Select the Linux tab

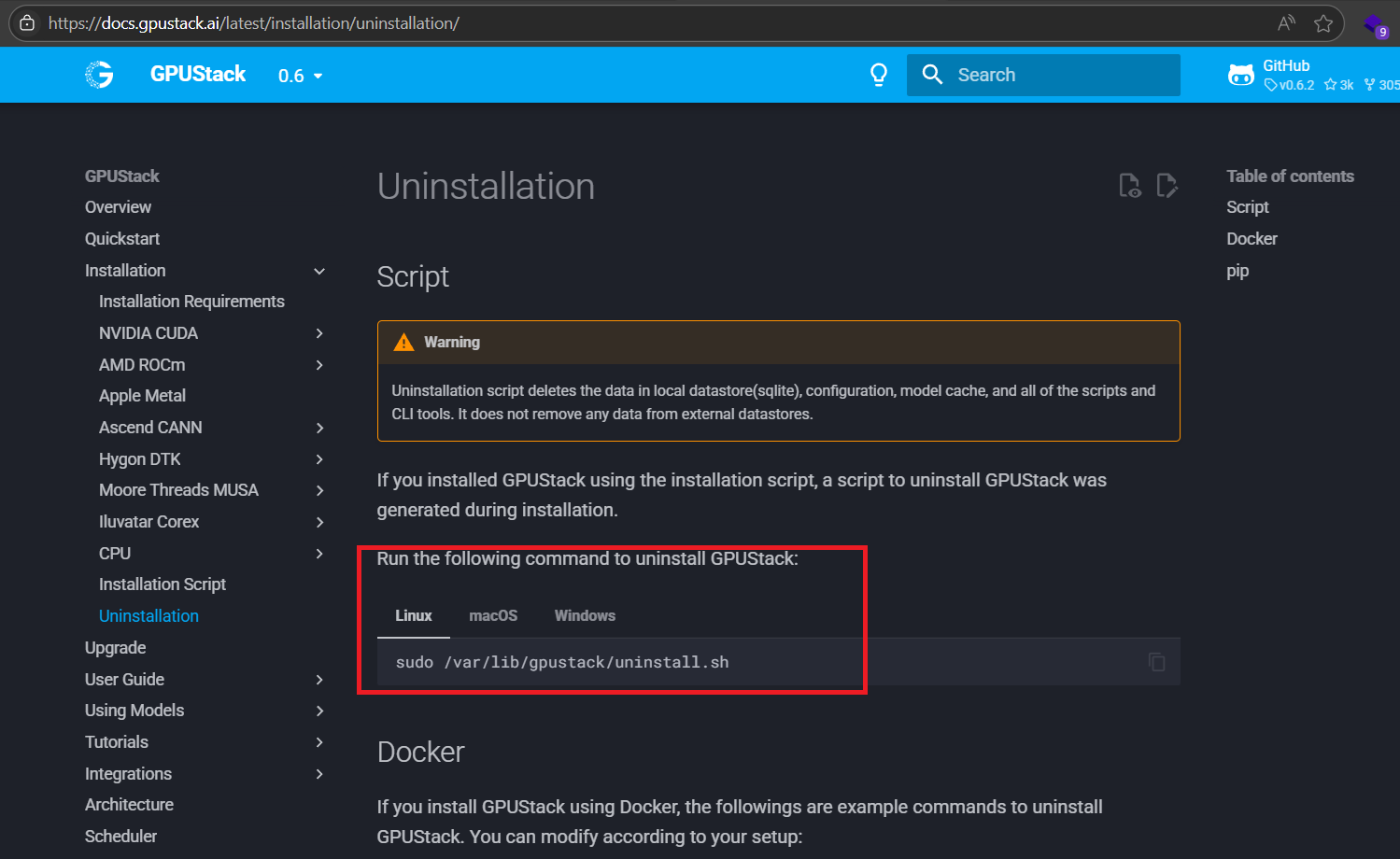coord(414,615)
